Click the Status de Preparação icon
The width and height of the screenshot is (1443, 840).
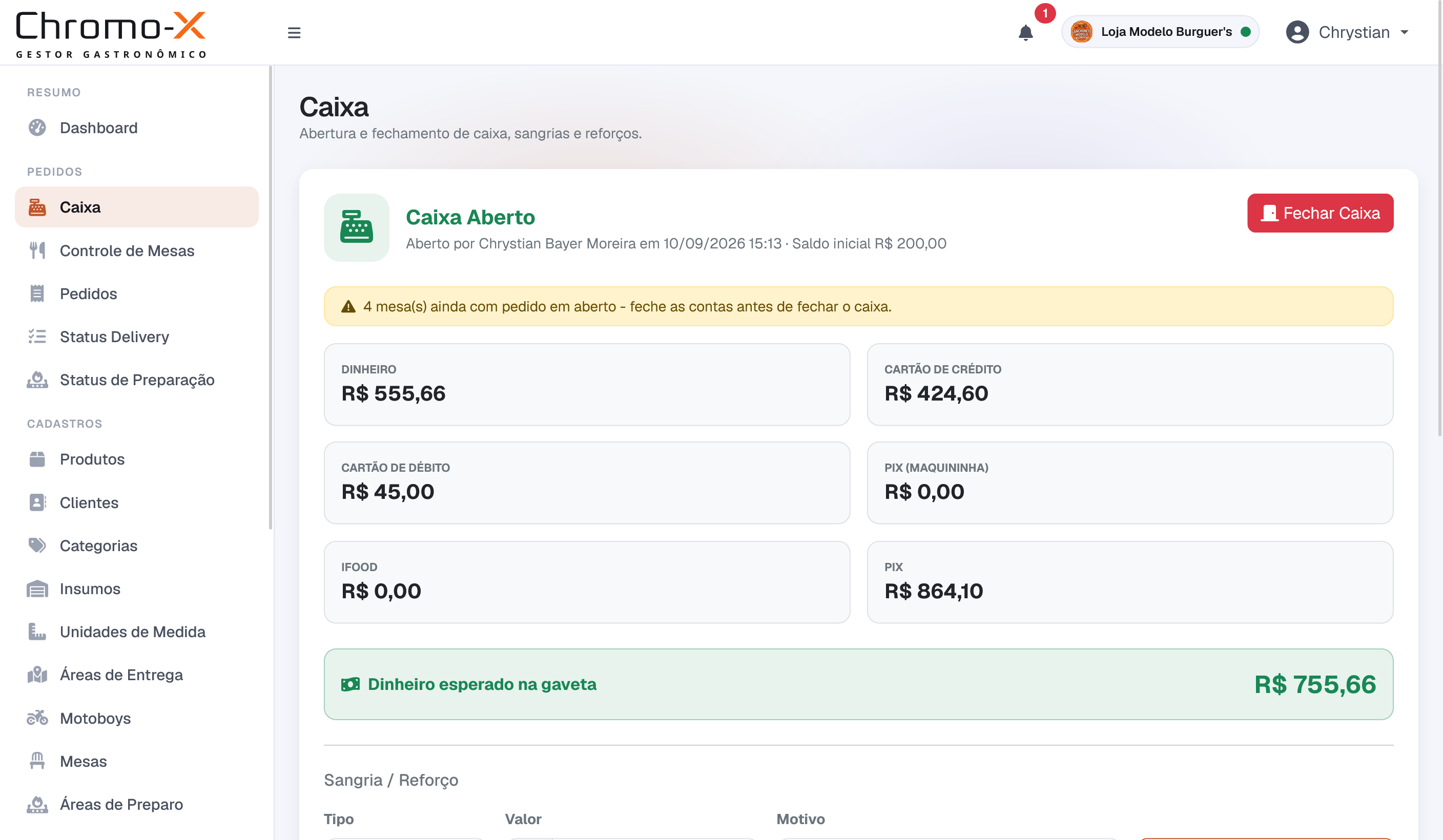(x=37, y=380)
